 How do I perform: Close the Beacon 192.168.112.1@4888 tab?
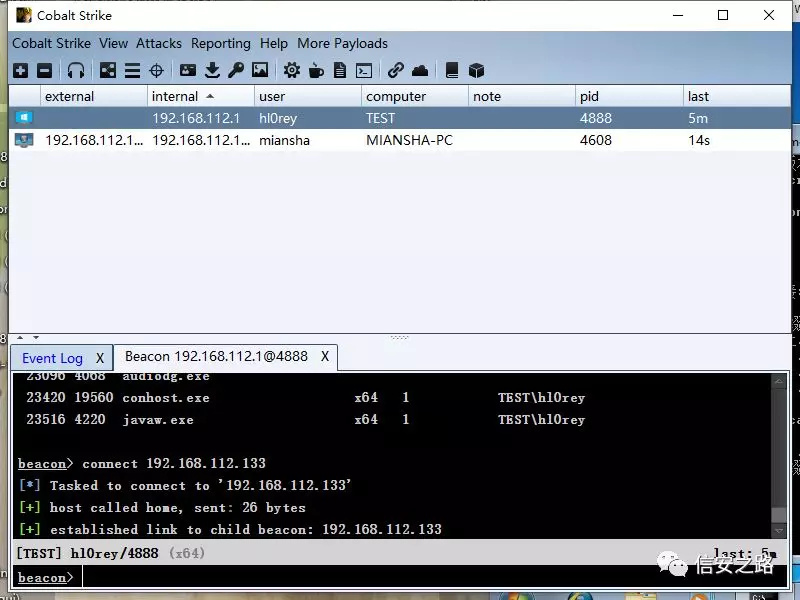[x=325, y=356]
